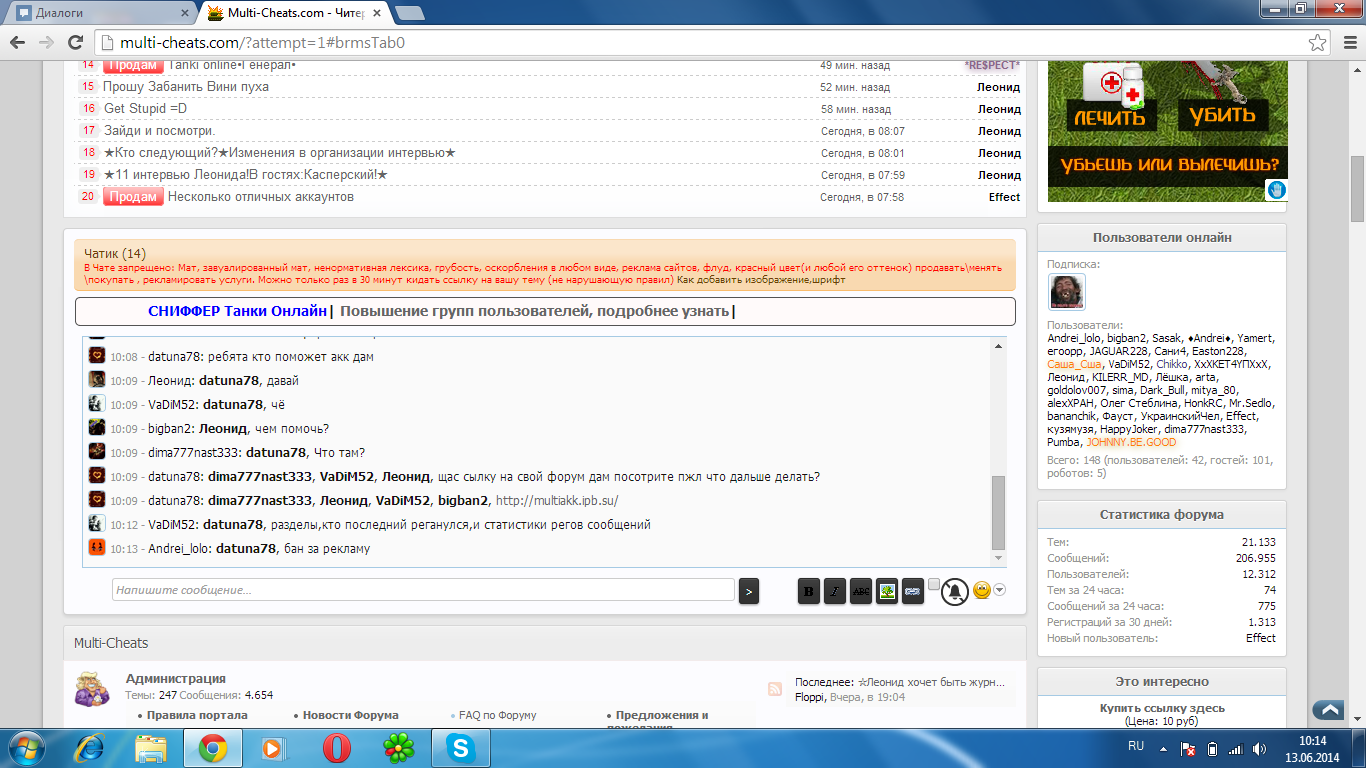
Task: Click dima777nast333's avatar in the chat
Action: pyautogui.click(x=97, y=452)
